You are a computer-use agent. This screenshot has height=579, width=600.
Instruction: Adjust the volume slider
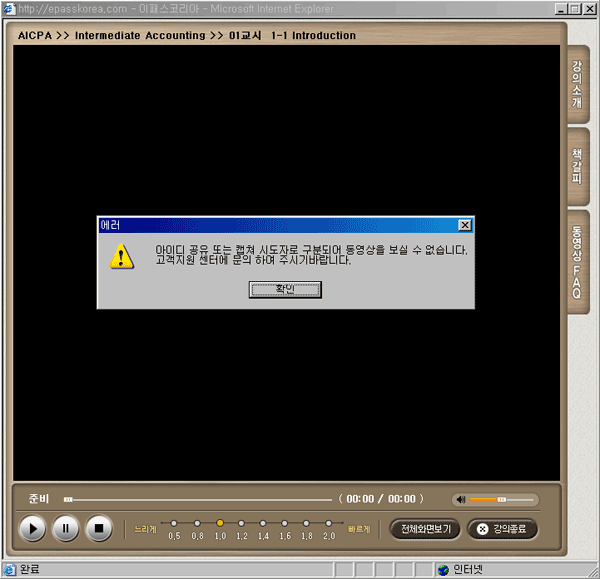coord(501,499)
